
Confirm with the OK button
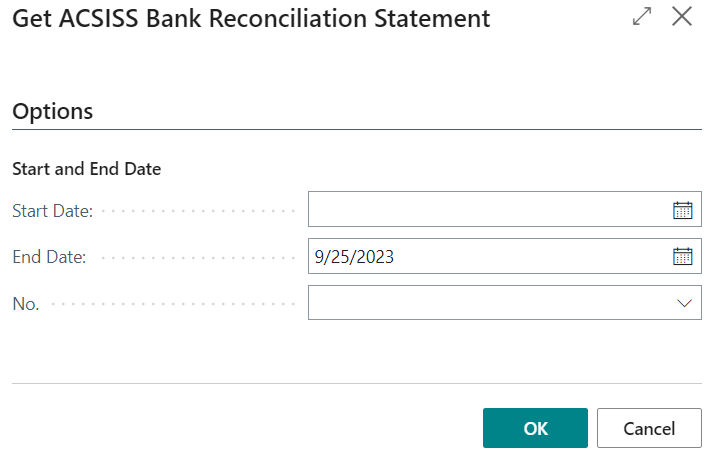click(x=535, y=428)
